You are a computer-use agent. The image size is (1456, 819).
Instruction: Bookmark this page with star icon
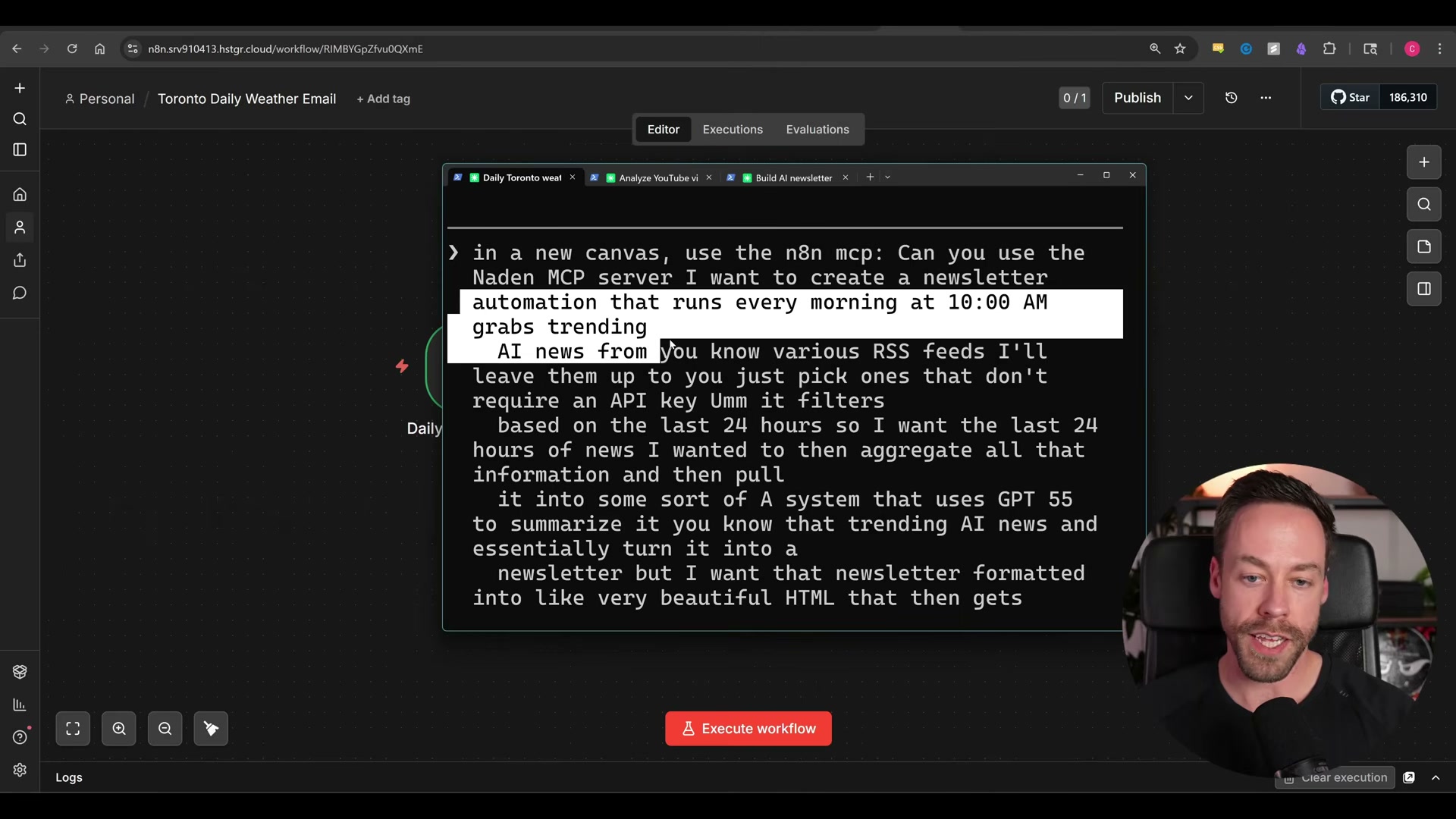1180,49
